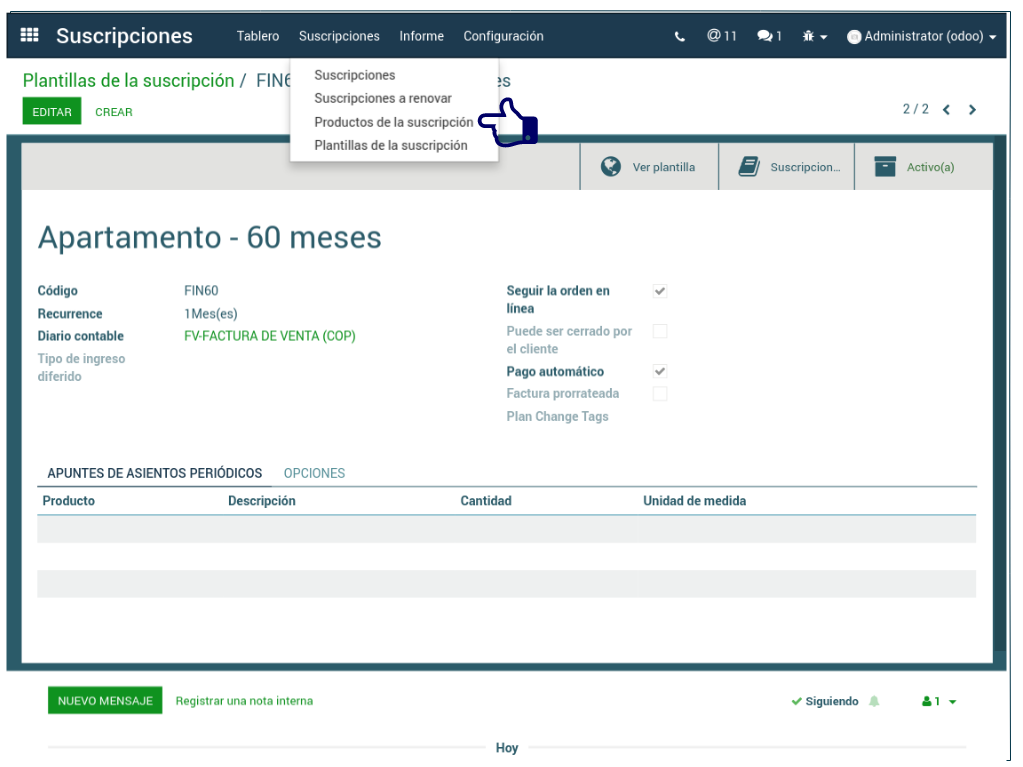Go to previous record arrow
Image resolution: width=1023 pixels, height=767 pixels.
pos(946,110)
